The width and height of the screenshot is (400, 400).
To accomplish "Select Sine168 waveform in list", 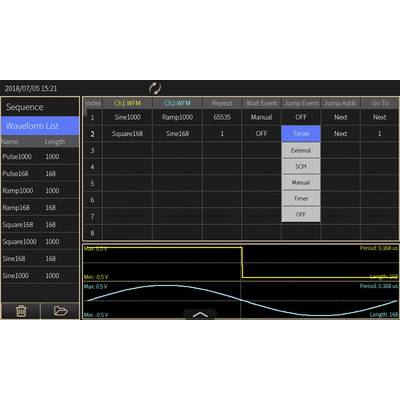I will pos(40,259).
